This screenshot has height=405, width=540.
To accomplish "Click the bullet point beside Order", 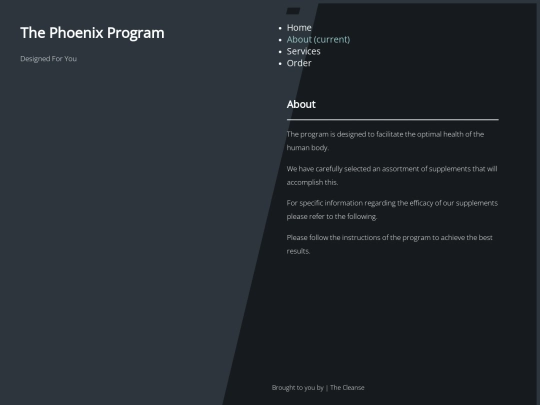I will 280,64.
